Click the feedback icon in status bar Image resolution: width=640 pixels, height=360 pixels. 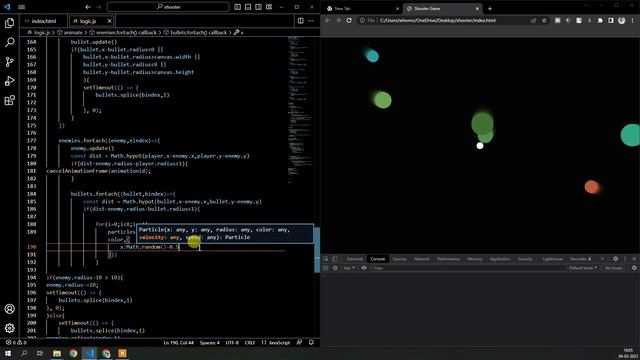pyautogui.click(x=299, y=342)
